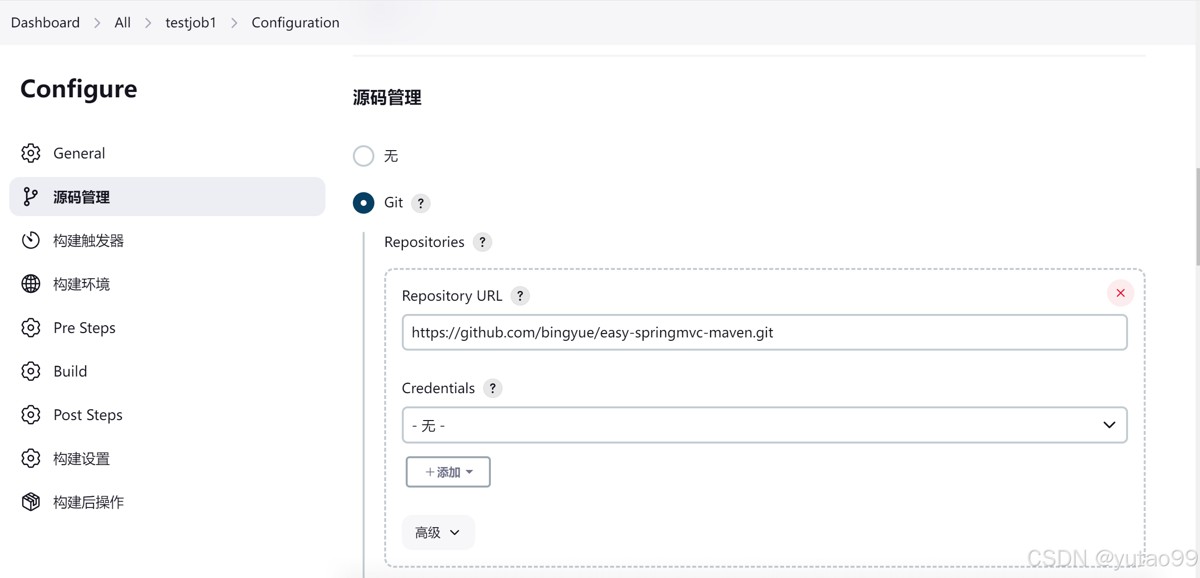Click into the Repository URL text field

pos(764,333)
